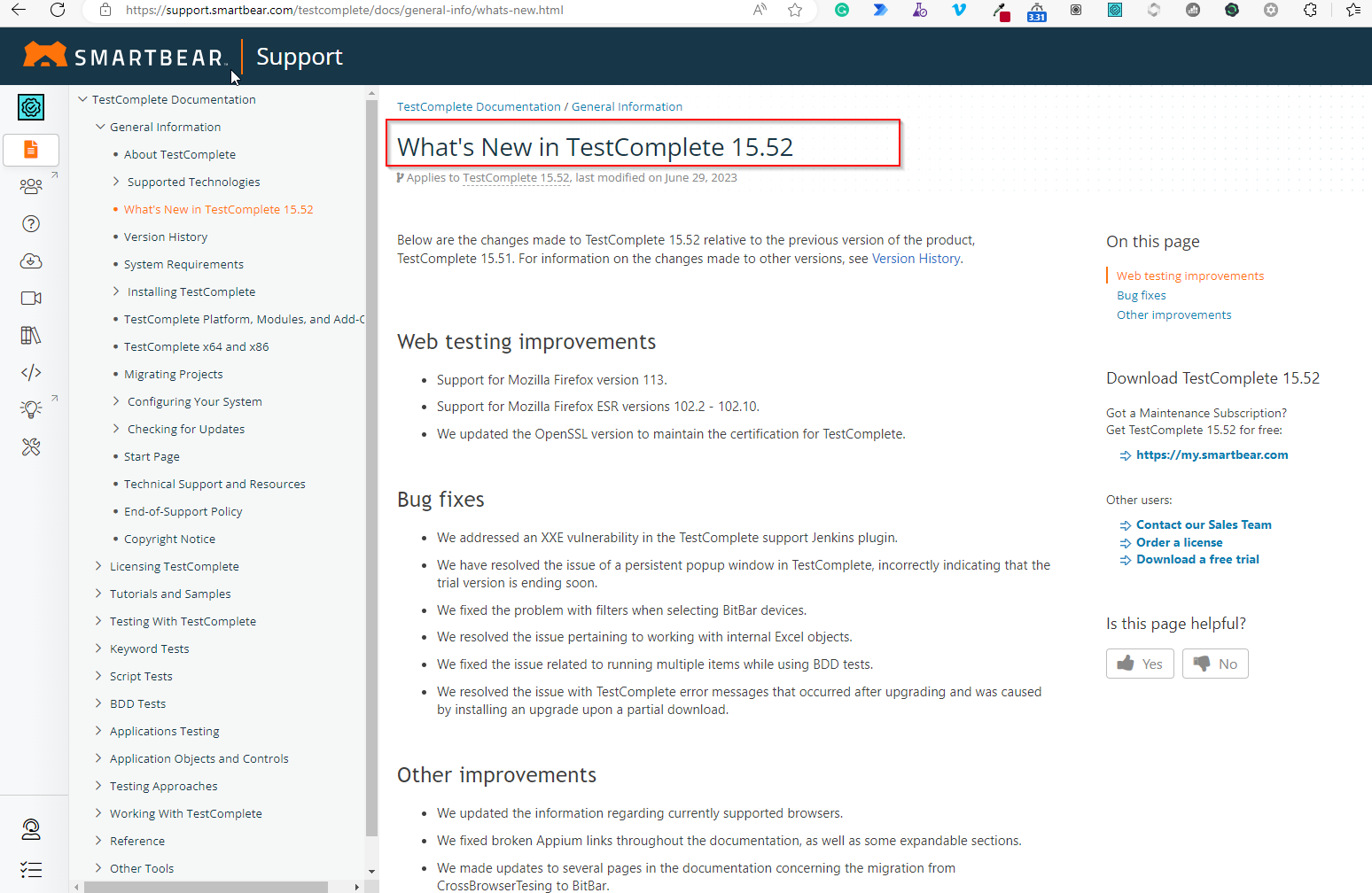1372x893 pixels.
Task: Click the Download a free trial link
Action: coord(1197,559)
